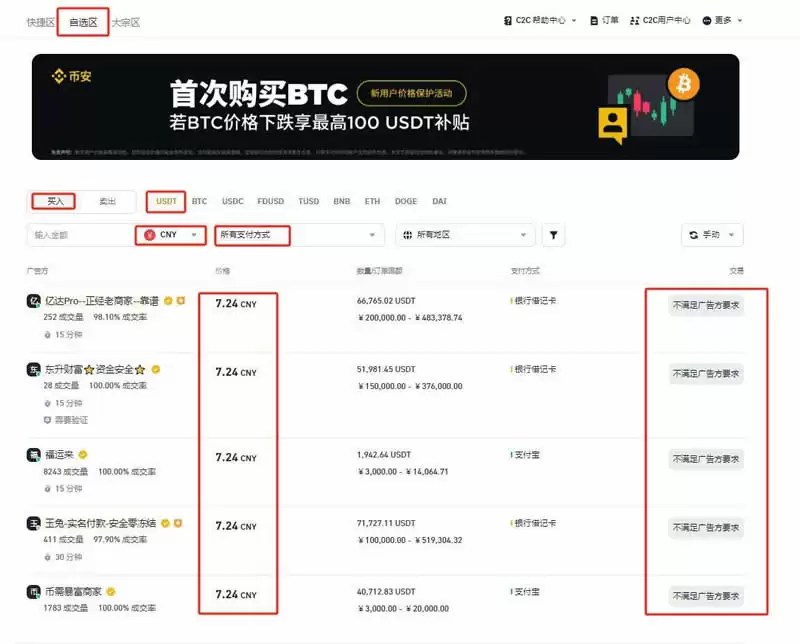Click 东升财富 merchant avatar icon
Screen dimensions: 800x644
(x=34, y=369)
